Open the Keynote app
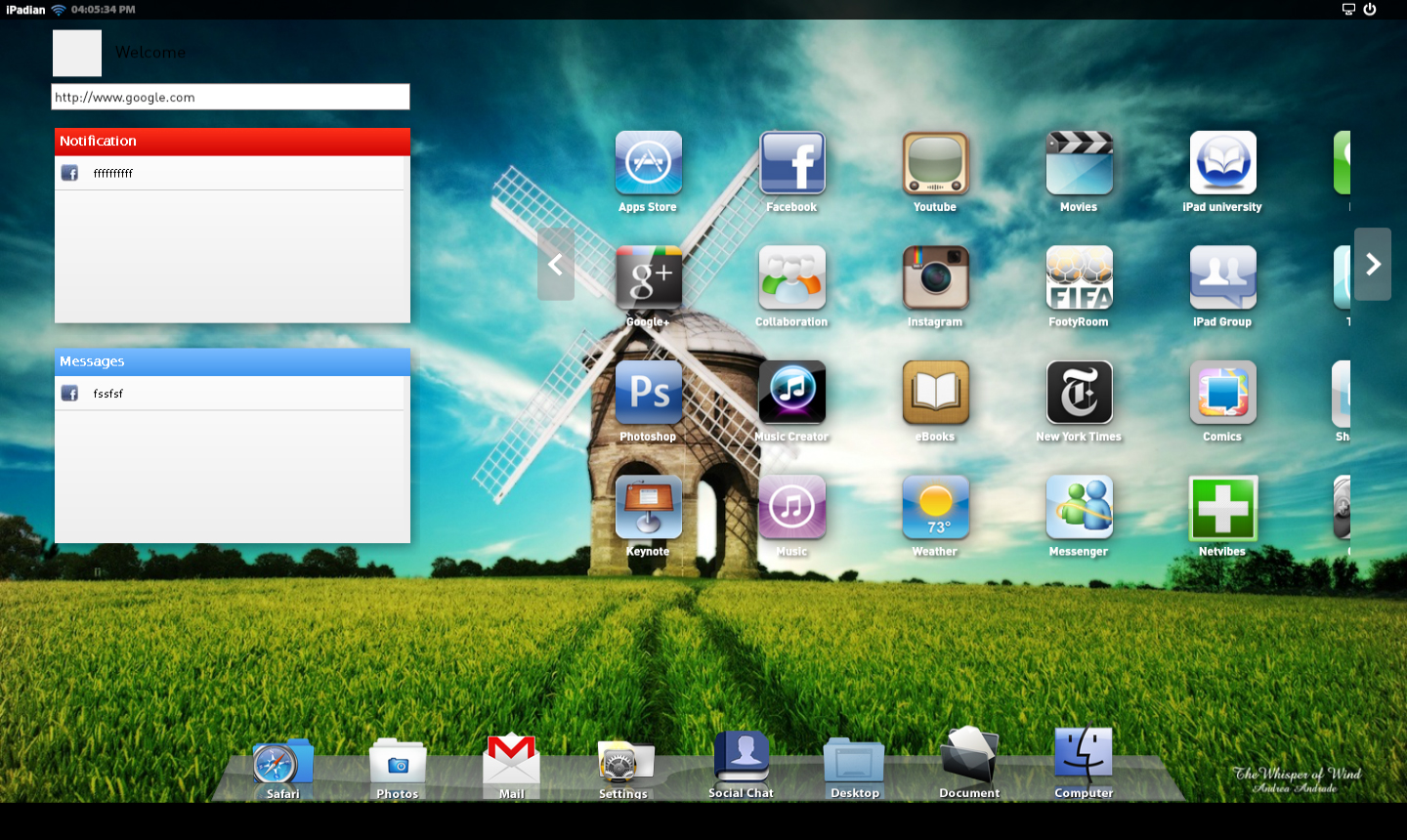1407x840 pixels. (x=649, y=508)
